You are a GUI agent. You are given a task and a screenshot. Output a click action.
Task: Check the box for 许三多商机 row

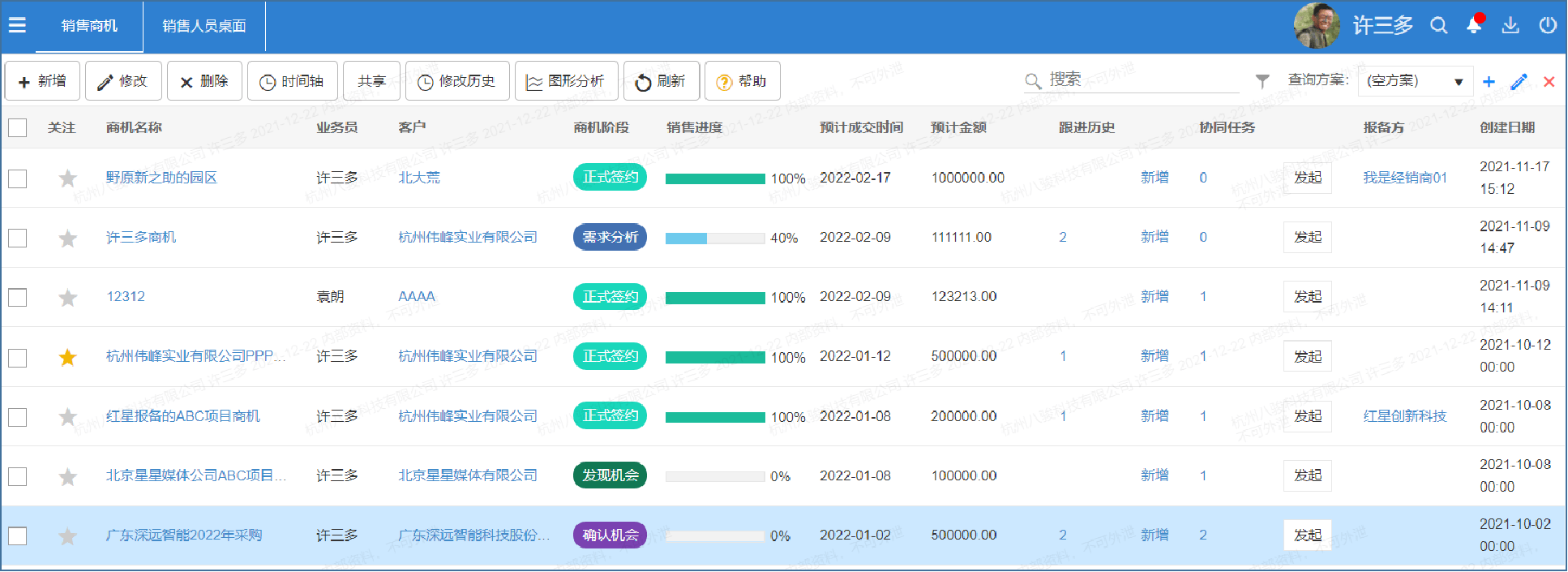point(18,238)
